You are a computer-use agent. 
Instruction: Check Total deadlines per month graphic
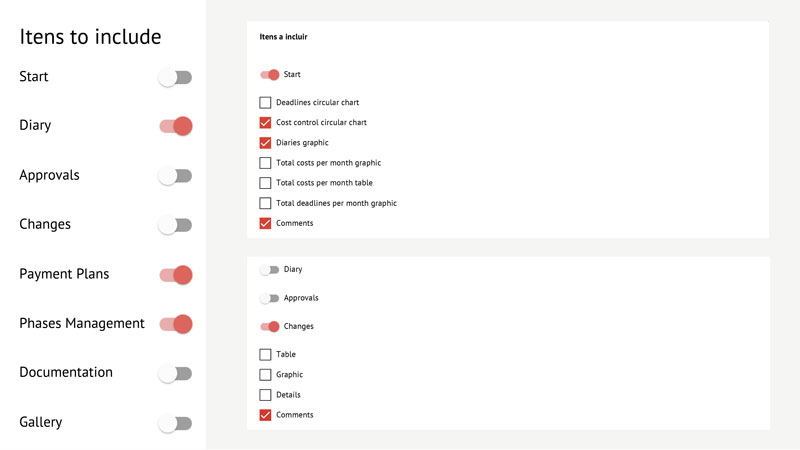[x=265, y=203]
